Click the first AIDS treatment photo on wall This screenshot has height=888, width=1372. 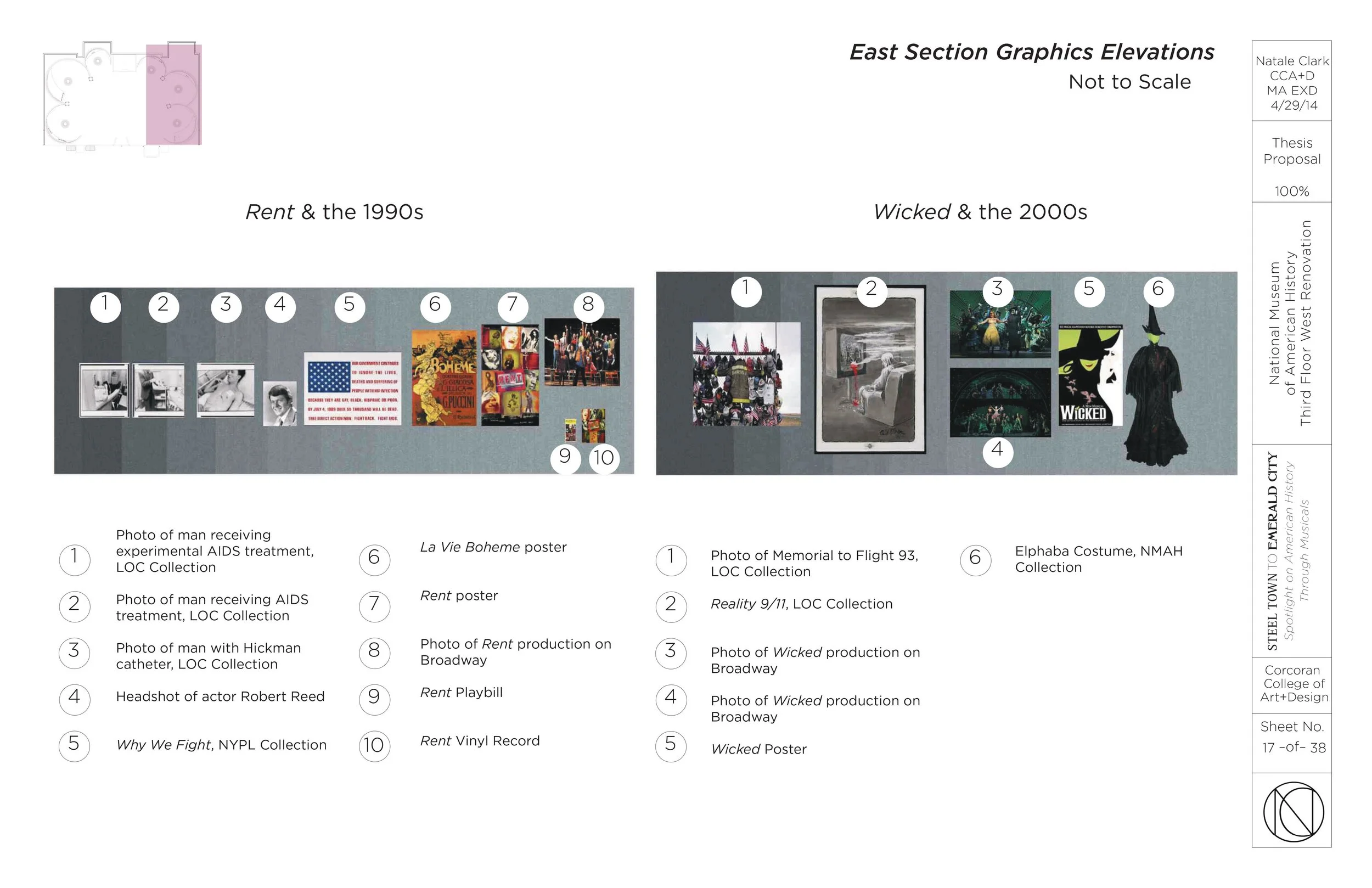104,390
